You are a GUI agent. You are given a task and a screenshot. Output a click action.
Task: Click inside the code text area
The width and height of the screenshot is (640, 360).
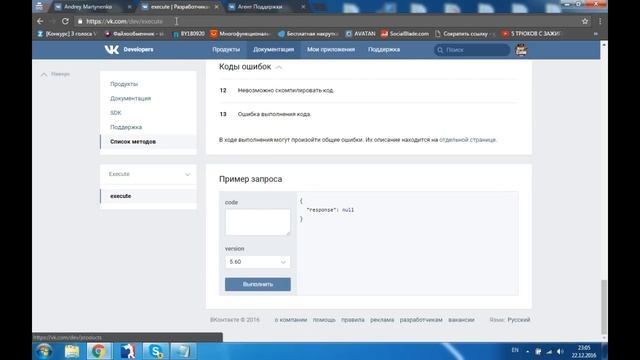(258, 222)
